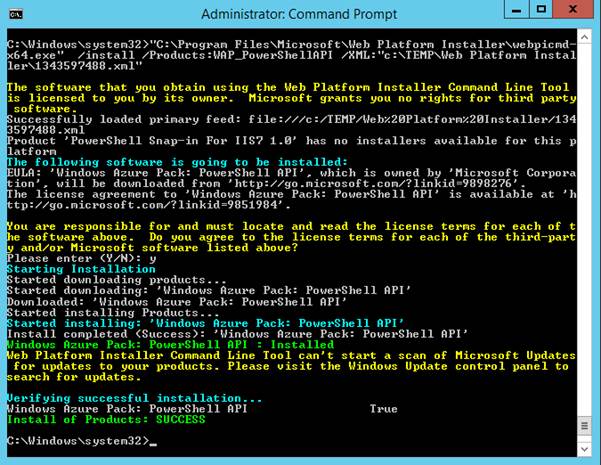Click the scrollbar up arrow
This screenshot has width=601, height=465.
pyautogui.click(x=584, y=37)
